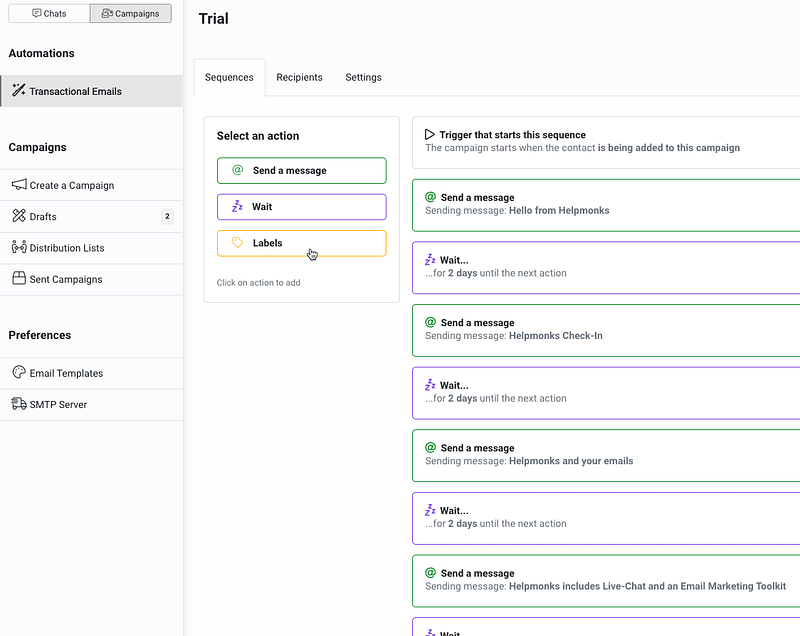This screenshot has width=800, height=636.
Task: Select the Recipients tab
Action: tap(299, 78)
